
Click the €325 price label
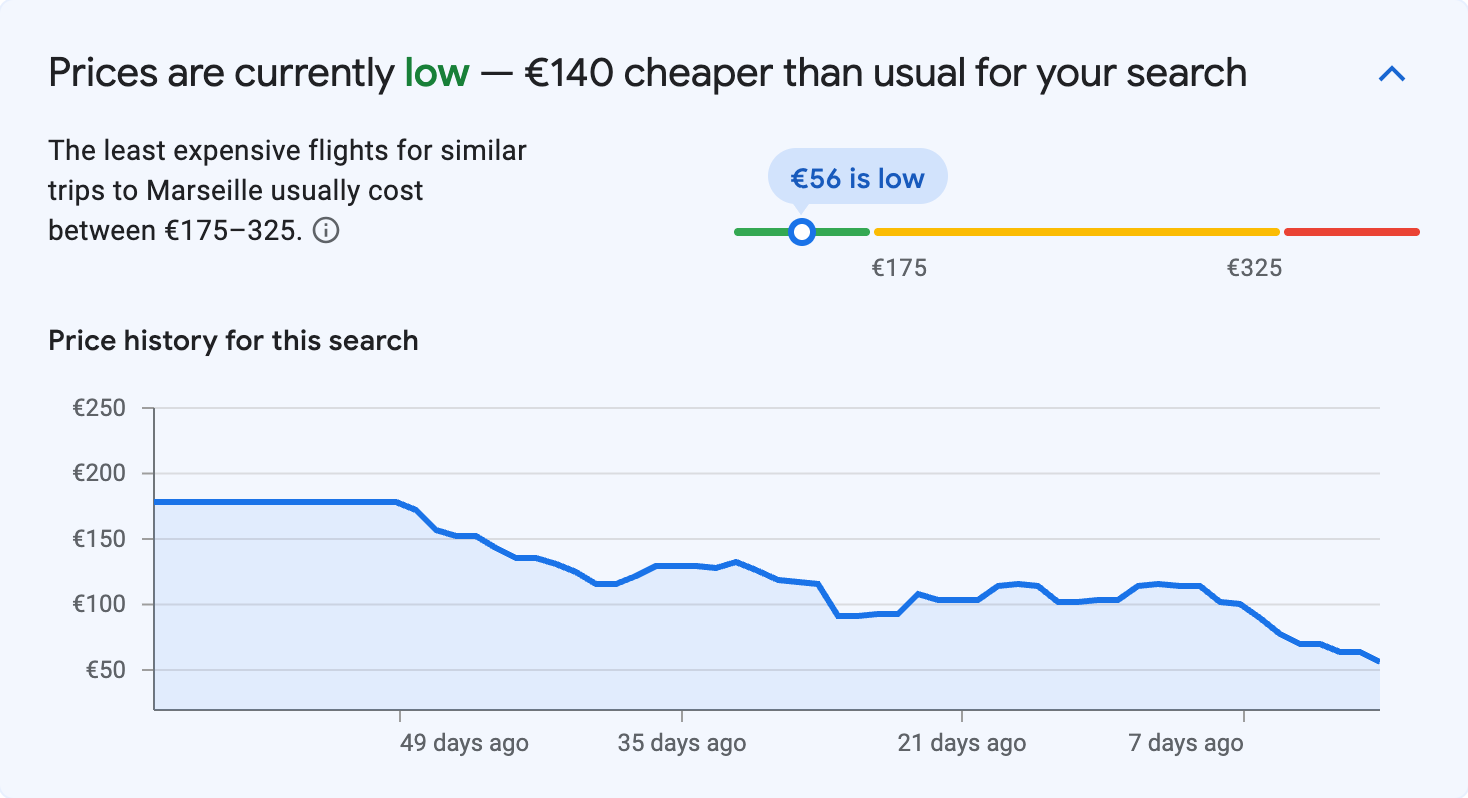[x=1255, y=267]
